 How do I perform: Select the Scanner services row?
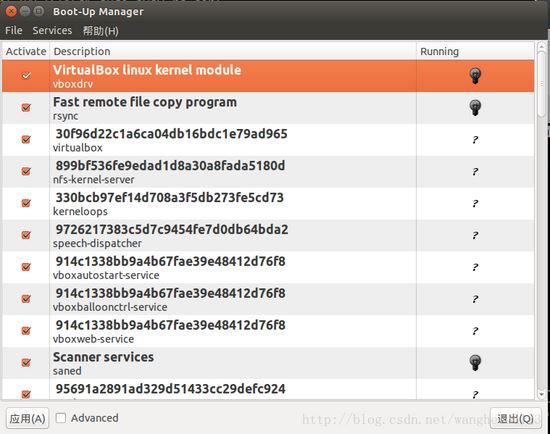[x=268, y=363]
